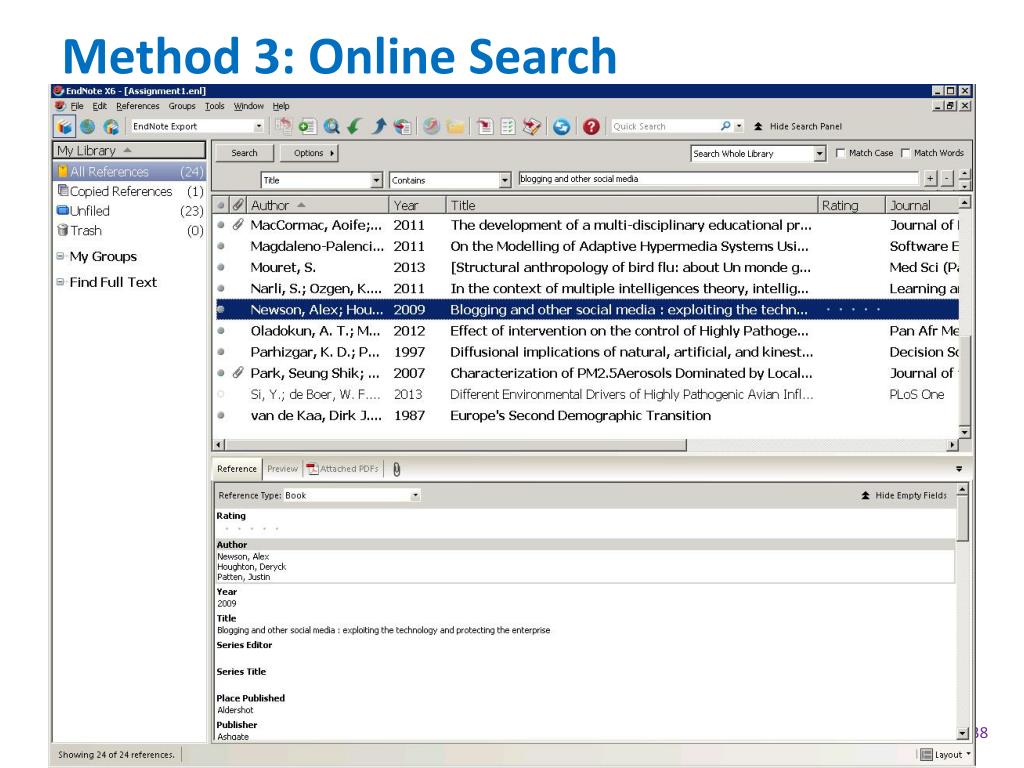Click the green Import arrow icon
This screenshot has width=1024, height=768.
coord(355,126)
